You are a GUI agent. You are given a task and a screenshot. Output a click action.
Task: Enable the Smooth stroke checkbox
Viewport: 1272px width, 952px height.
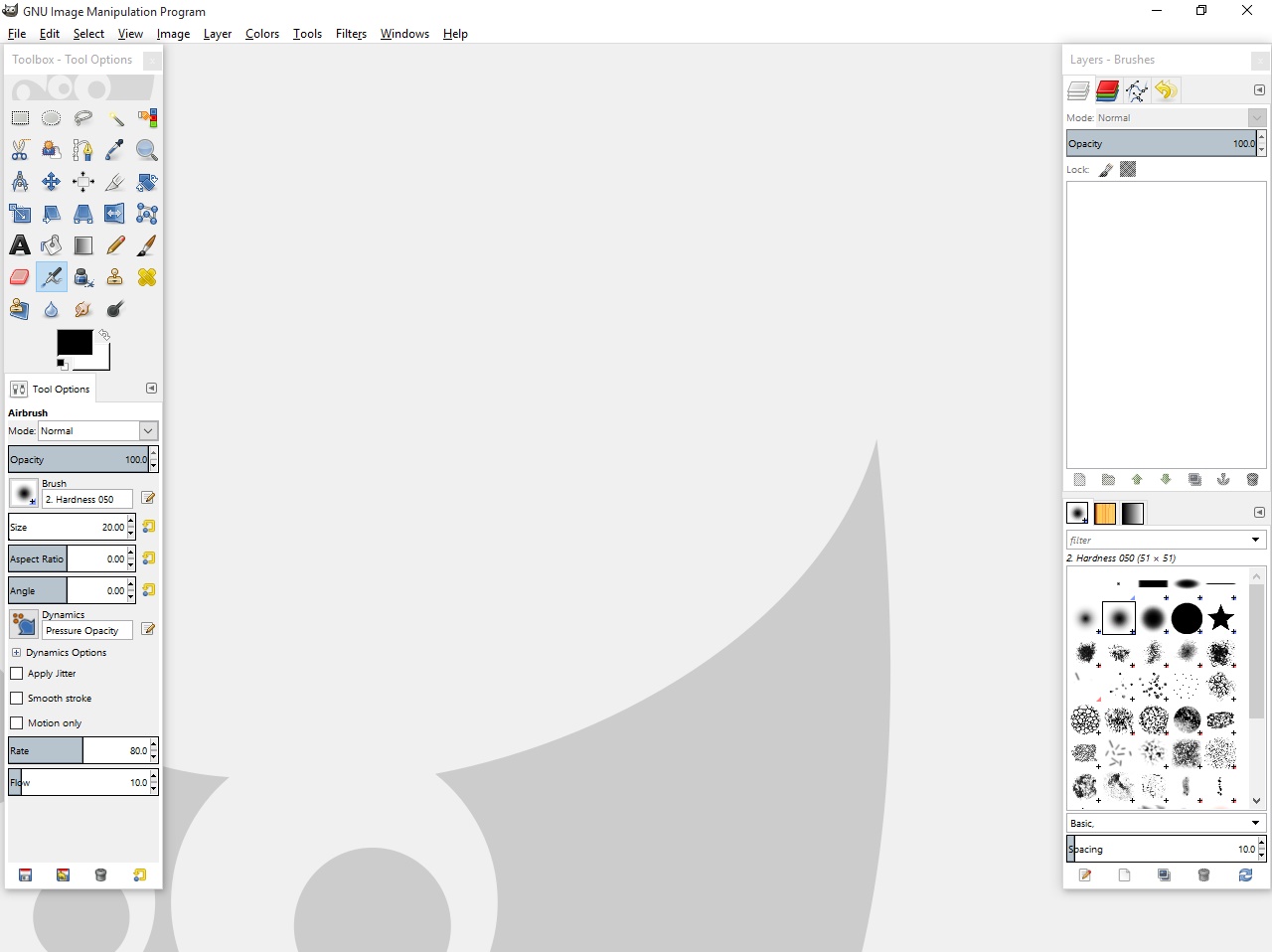pos(17,698)
